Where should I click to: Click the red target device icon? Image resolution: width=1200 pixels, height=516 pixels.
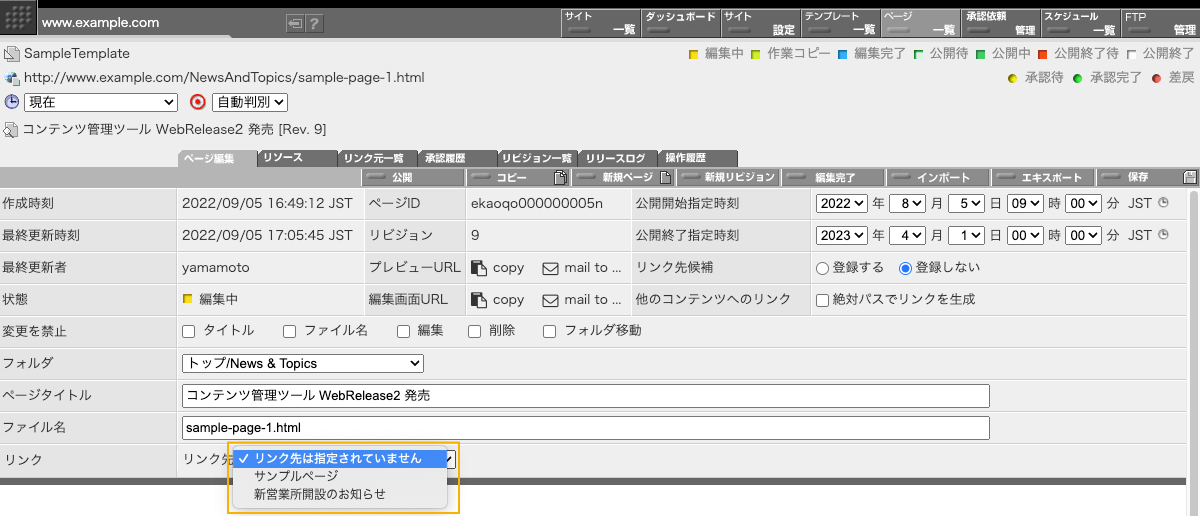[198, 101]
